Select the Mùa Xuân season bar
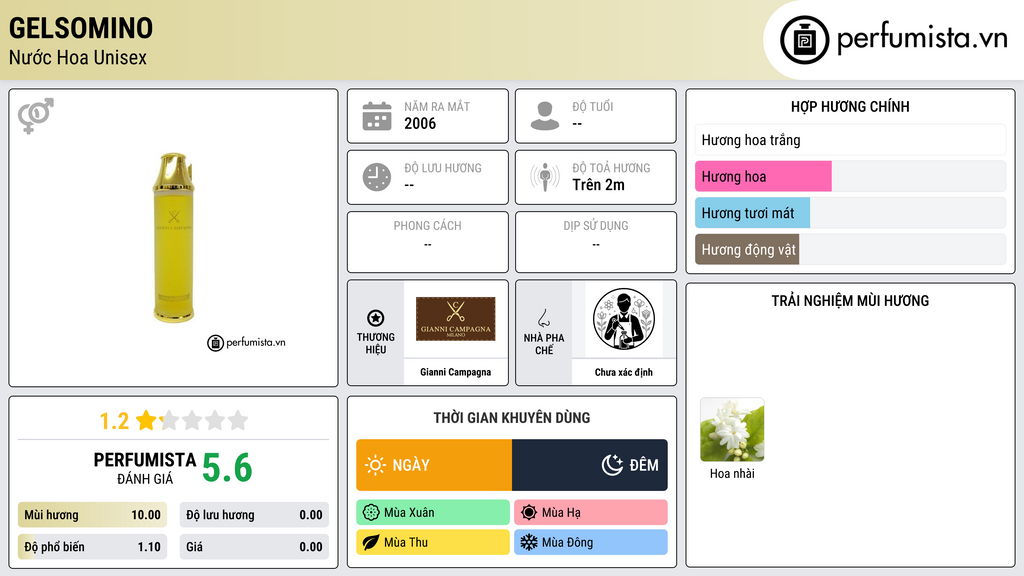 pyautogui.click(x=433, y=513)
